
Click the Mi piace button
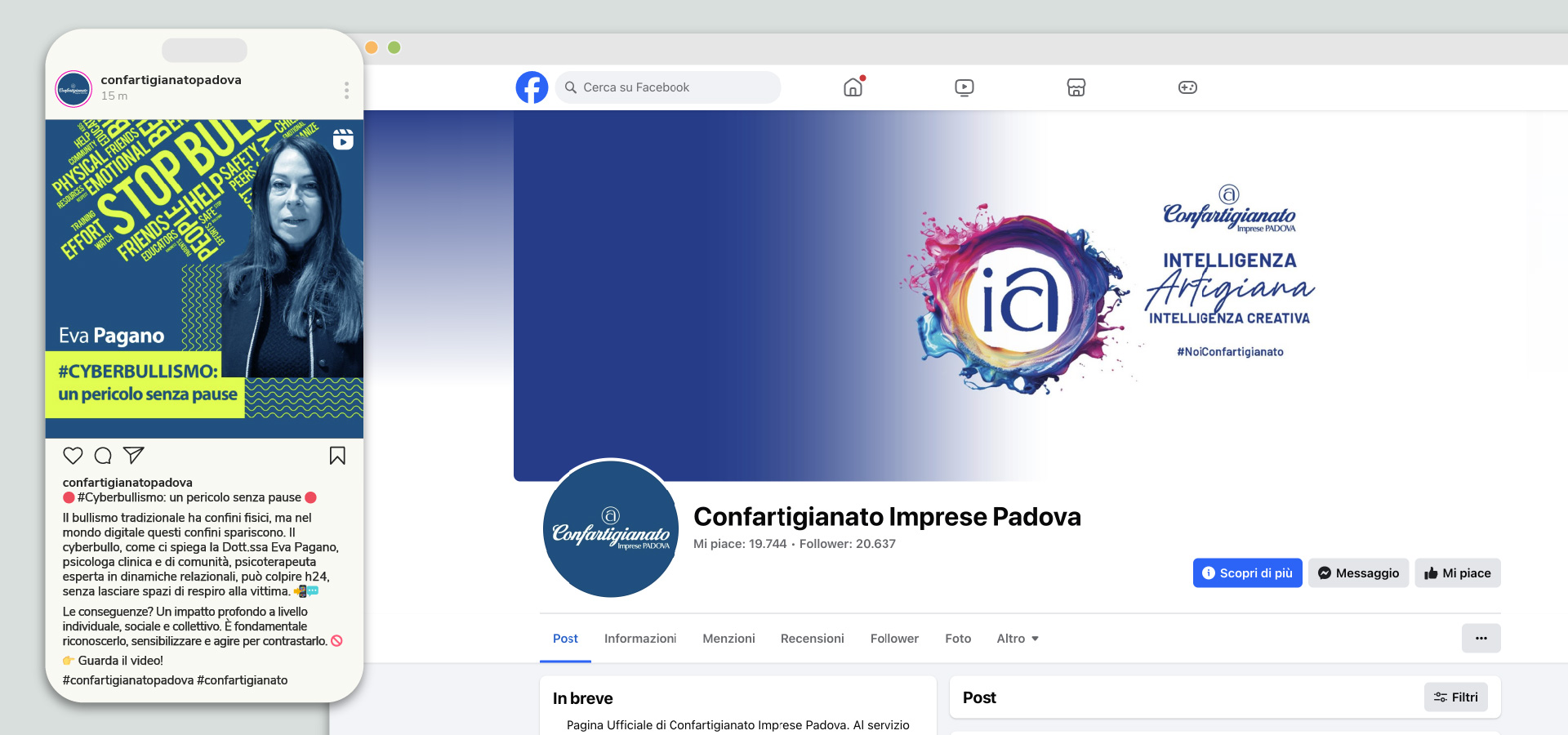[x=1458, y=573]
